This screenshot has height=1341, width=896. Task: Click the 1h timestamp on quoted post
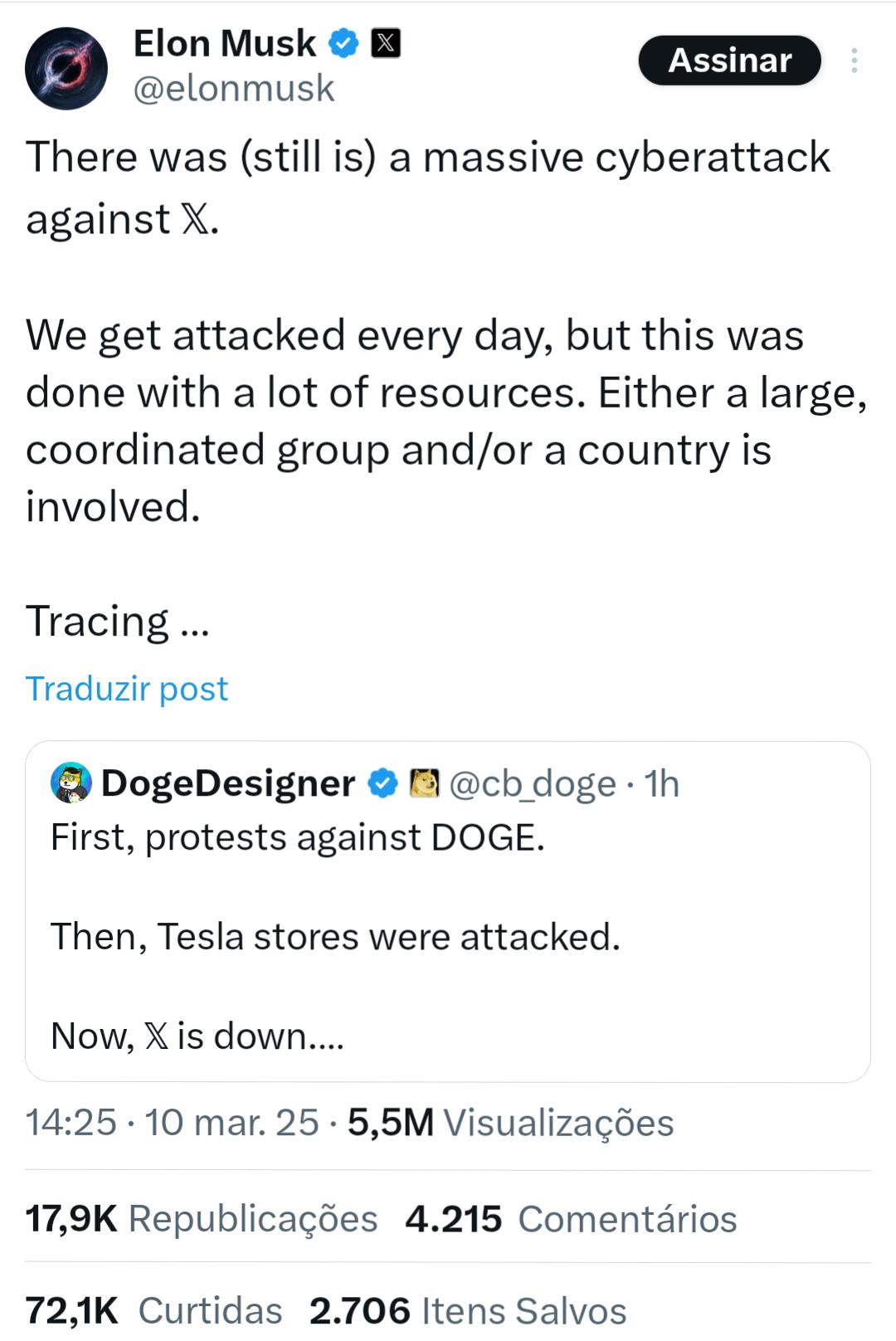pos(662,783)
